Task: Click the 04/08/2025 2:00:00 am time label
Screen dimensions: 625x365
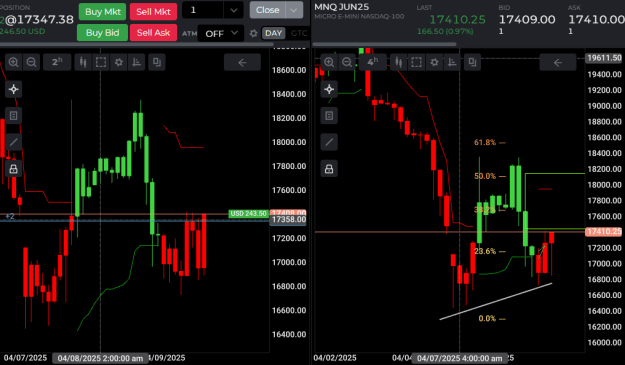Action: (x=100, y=358)
